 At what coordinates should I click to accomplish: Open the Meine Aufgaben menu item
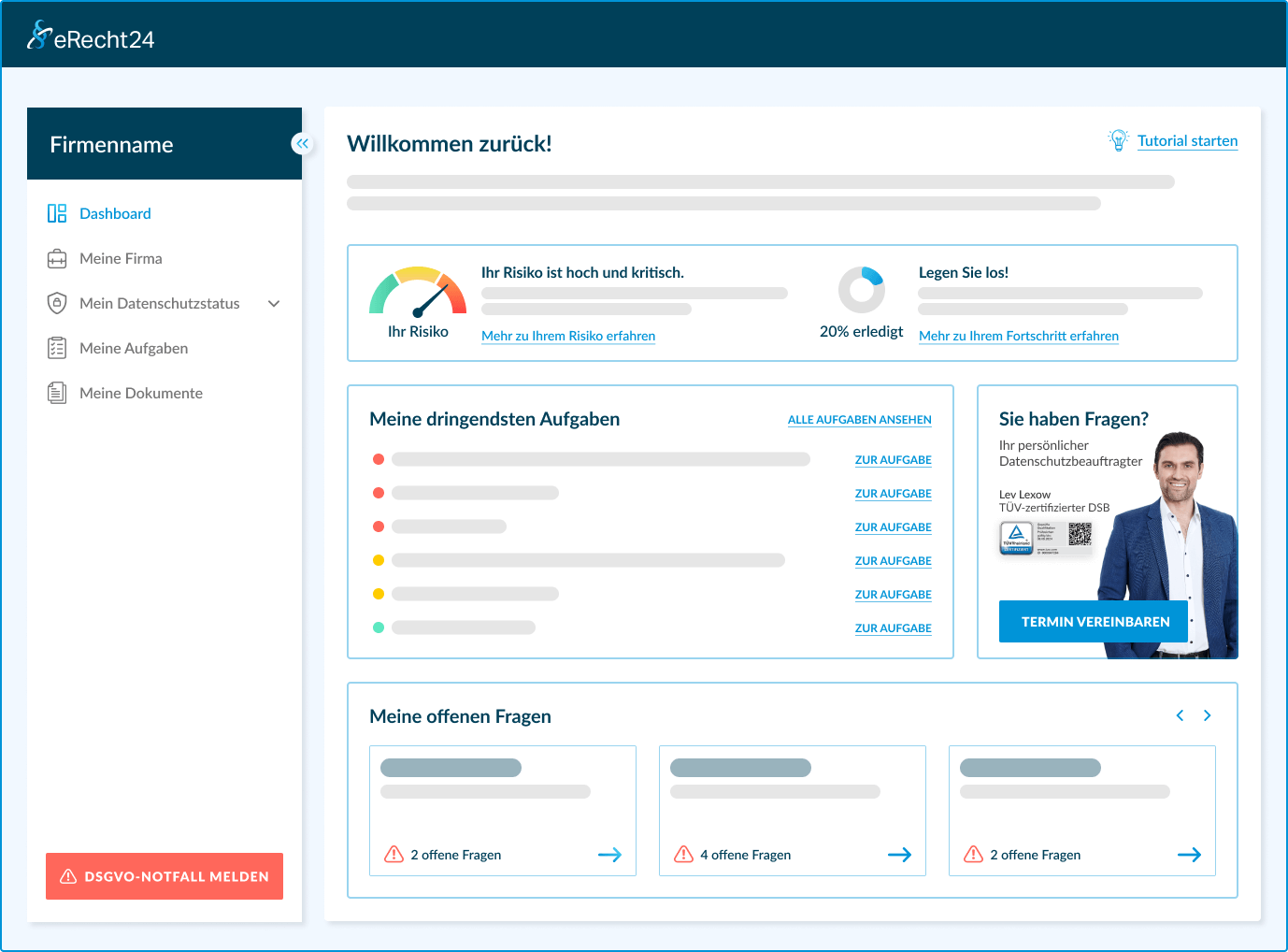[x=134, y=348]
